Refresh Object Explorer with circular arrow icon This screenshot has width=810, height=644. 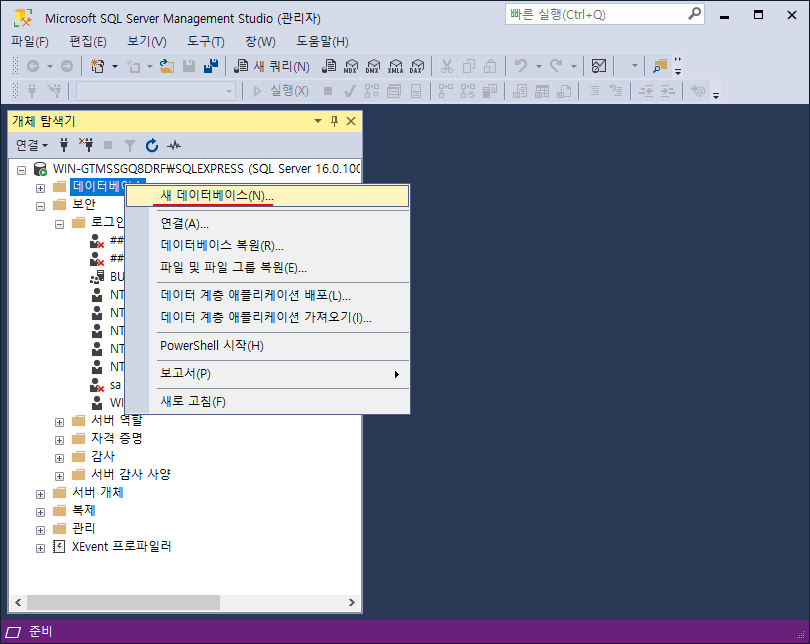(151, 146)
